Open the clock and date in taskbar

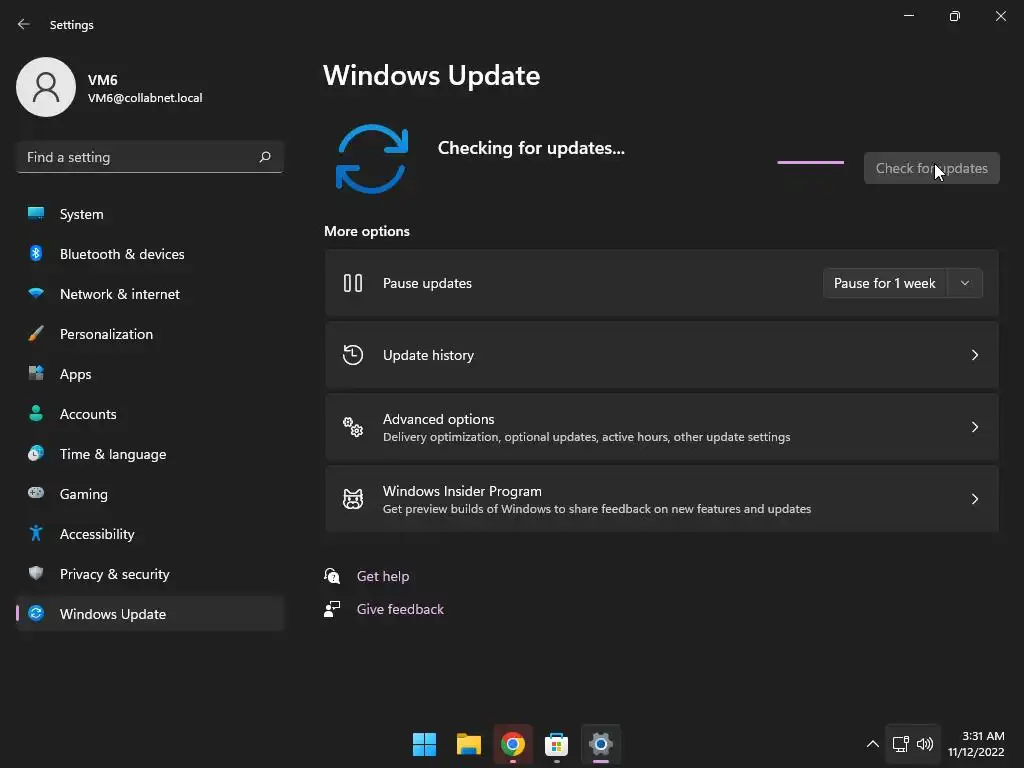pyautogui.click(x=976, y=744)
